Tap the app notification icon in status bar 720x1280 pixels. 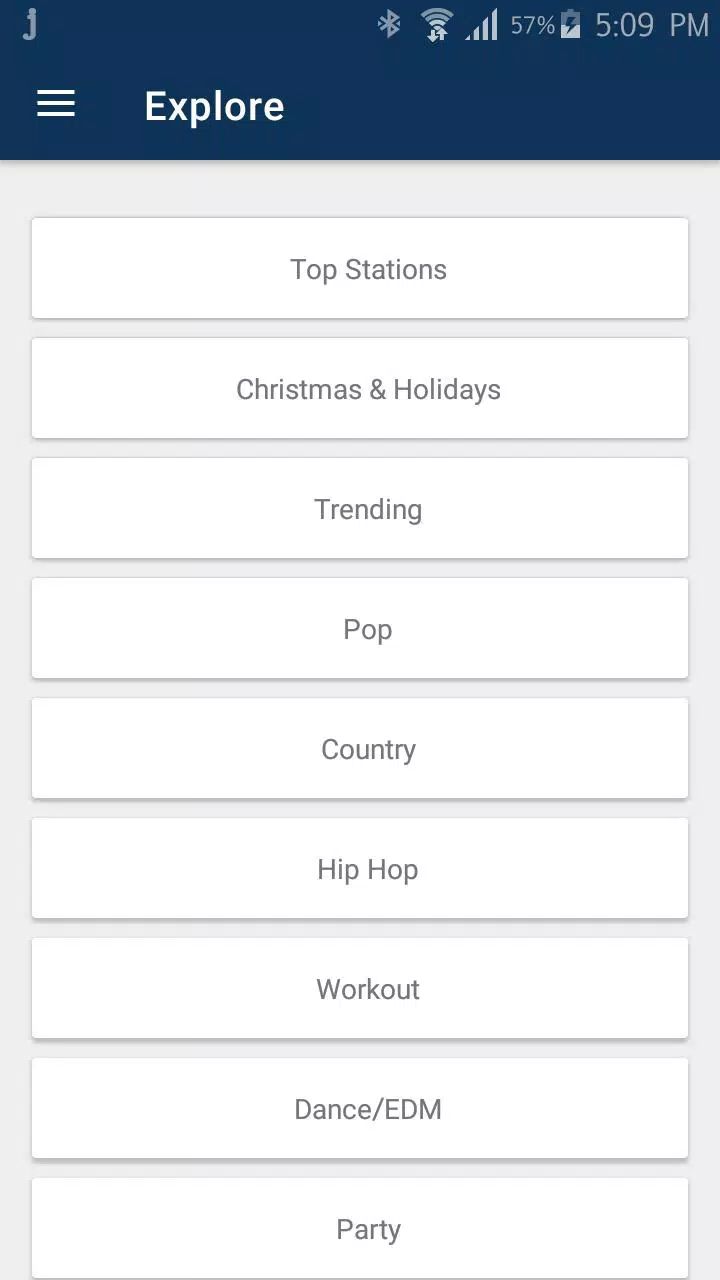(x=30, y=25)
